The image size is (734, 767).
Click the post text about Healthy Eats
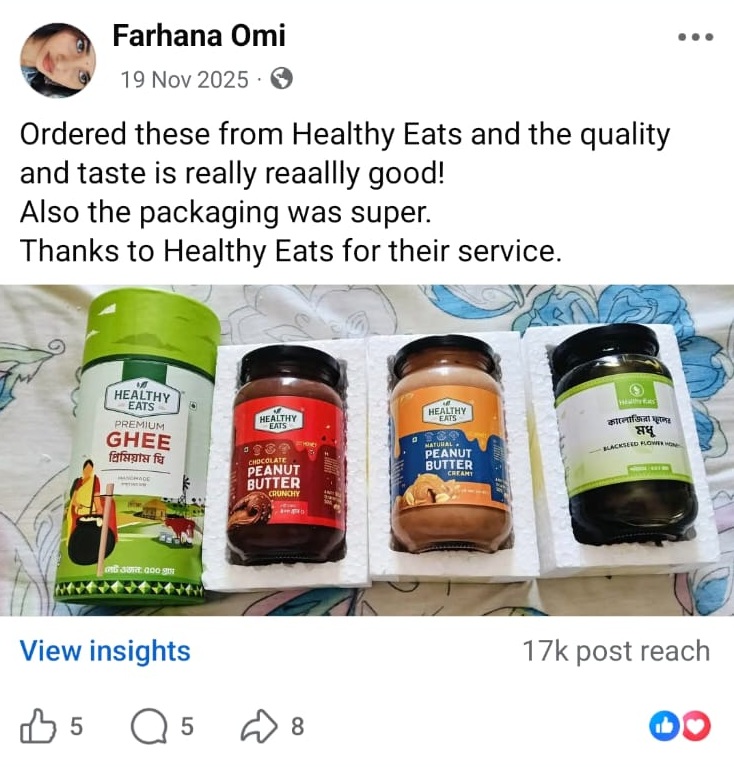(345, 192)
